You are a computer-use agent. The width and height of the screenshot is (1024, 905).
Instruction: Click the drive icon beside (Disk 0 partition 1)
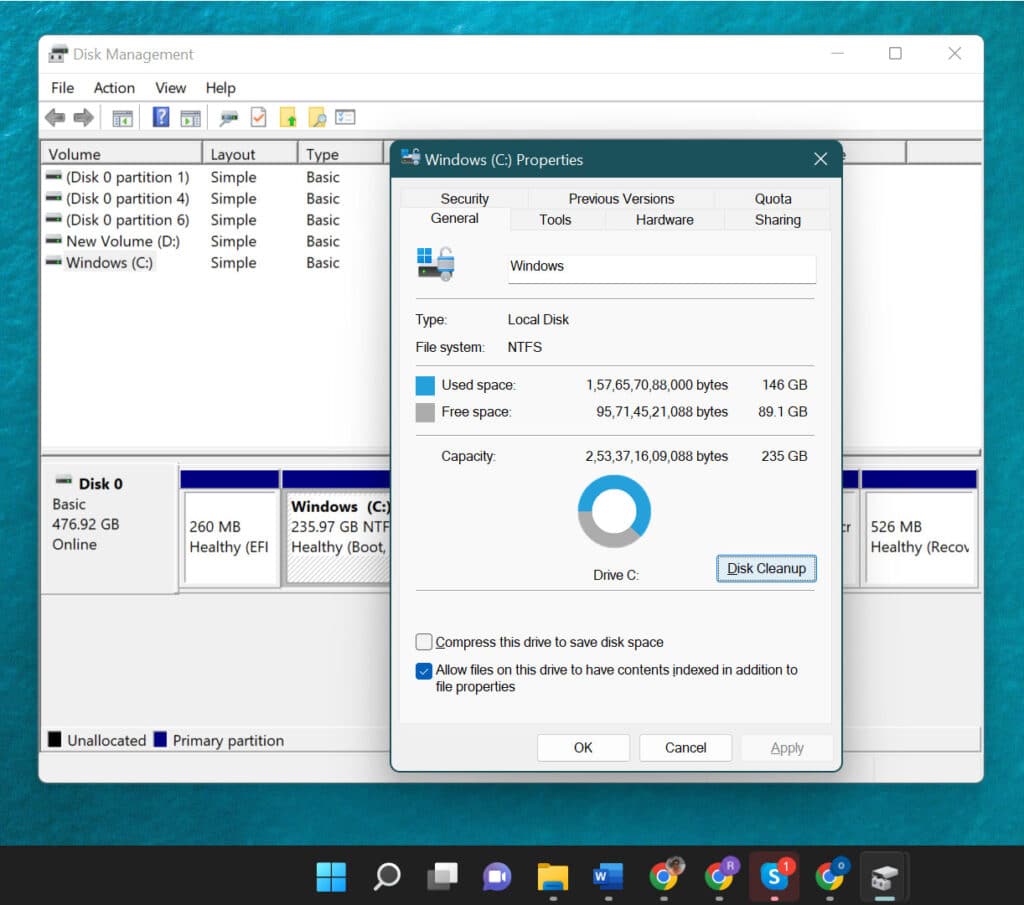(x=54, y=177)
